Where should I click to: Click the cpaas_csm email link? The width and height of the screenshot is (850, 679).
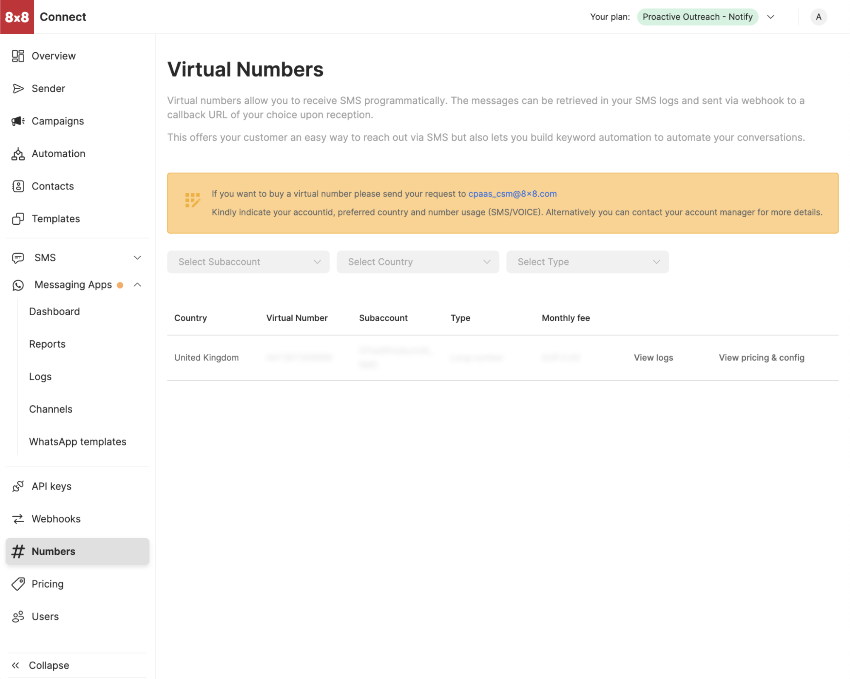[512, 194]
